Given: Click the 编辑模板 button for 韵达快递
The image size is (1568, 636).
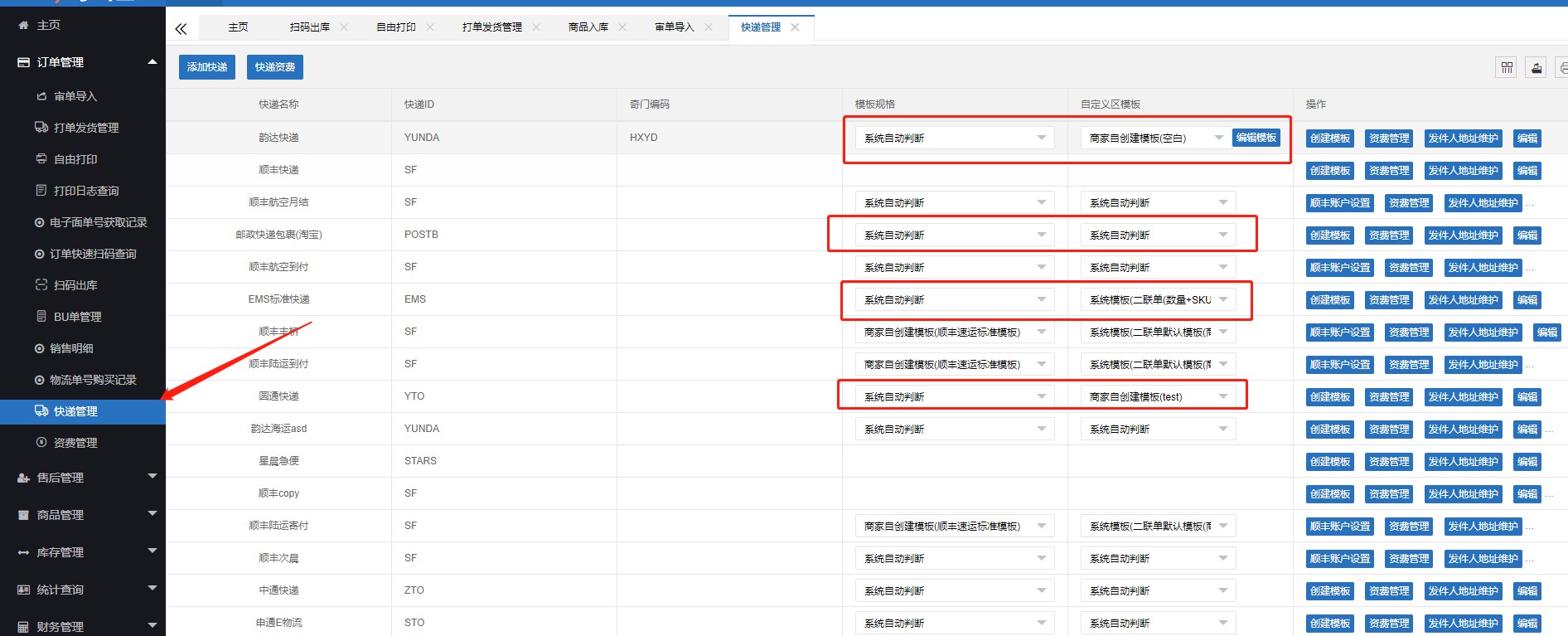Looking at the screenshot, I should click(1256, 138).
